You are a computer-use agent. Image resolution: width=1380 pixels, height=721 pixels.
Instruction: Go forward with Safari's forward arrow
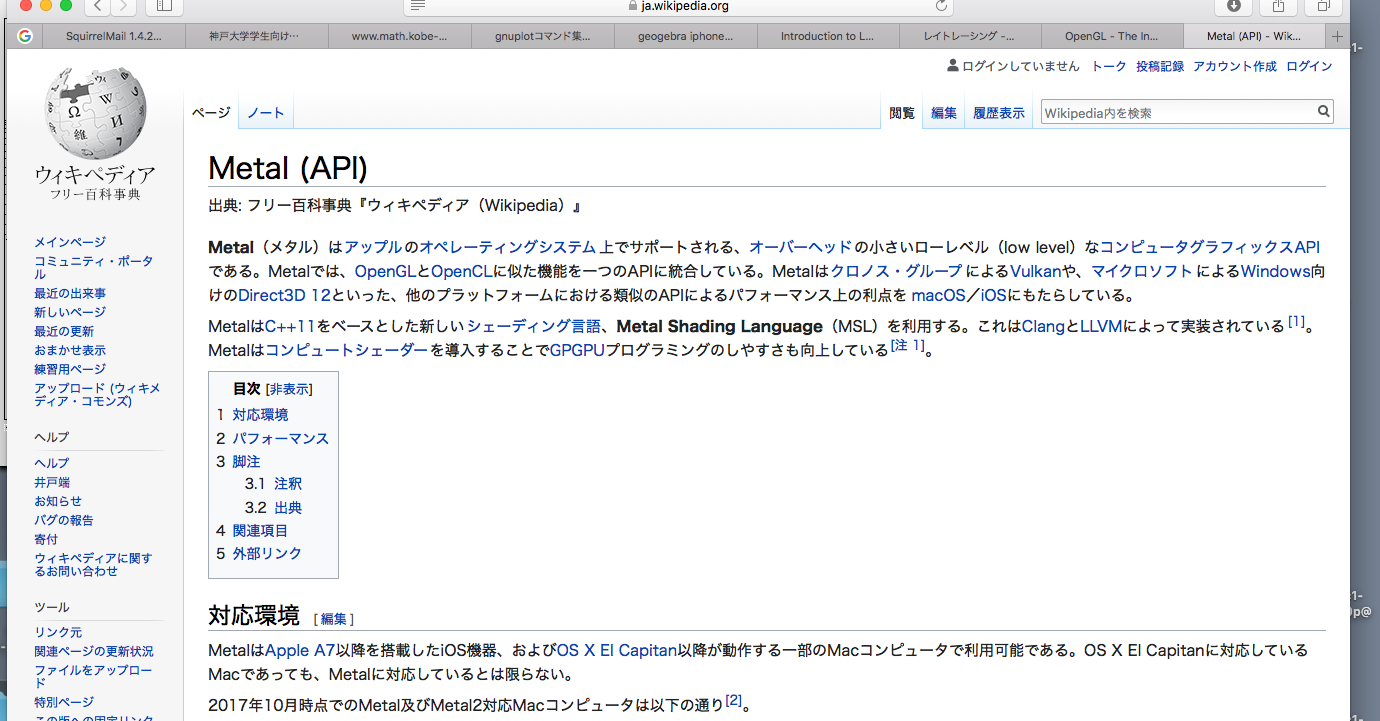pyautogui.click(x=124, y=6)
